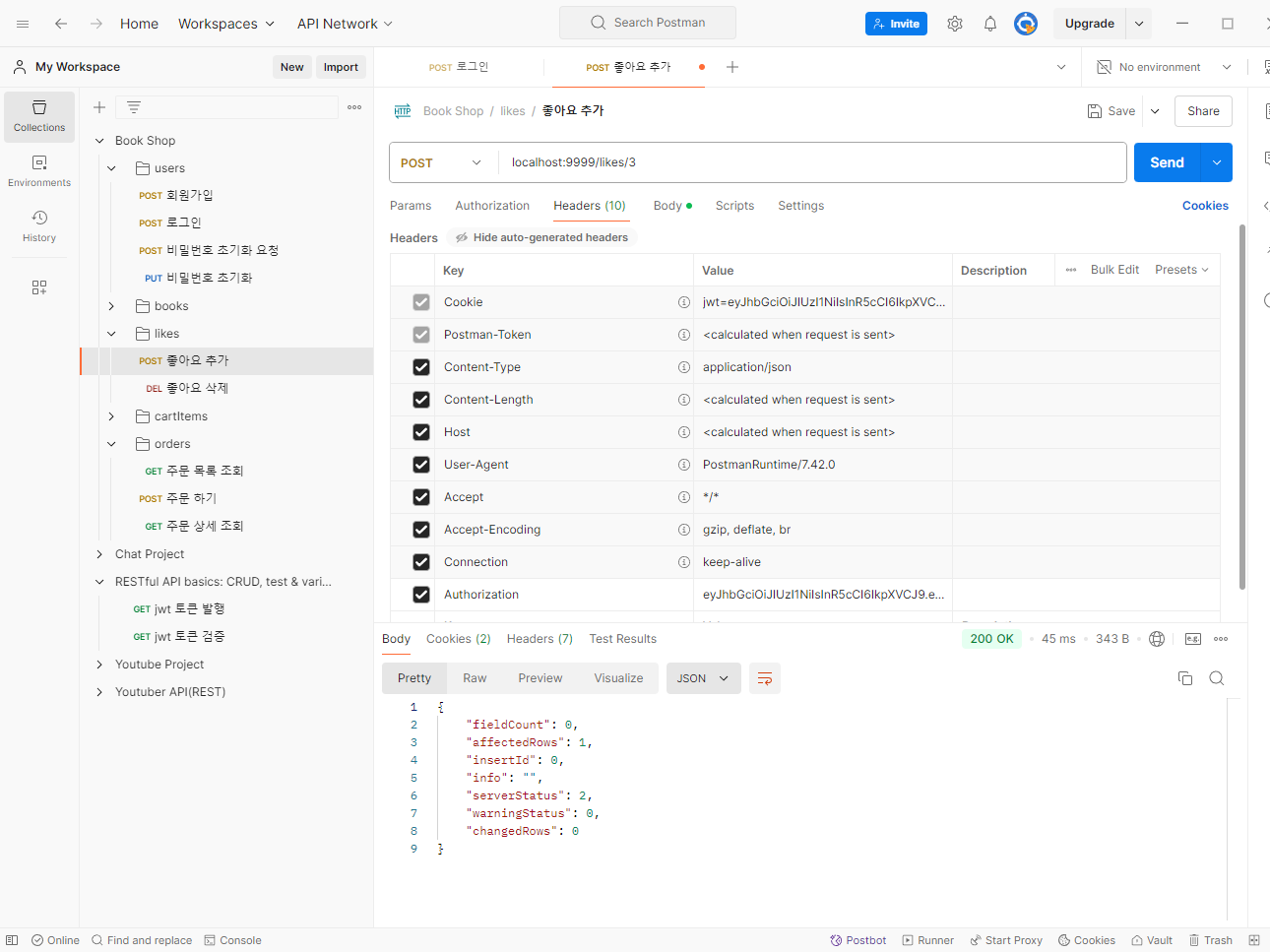Switch to the Scripts tab
This screenshot has width=1270, height=952.
[734, 206]
